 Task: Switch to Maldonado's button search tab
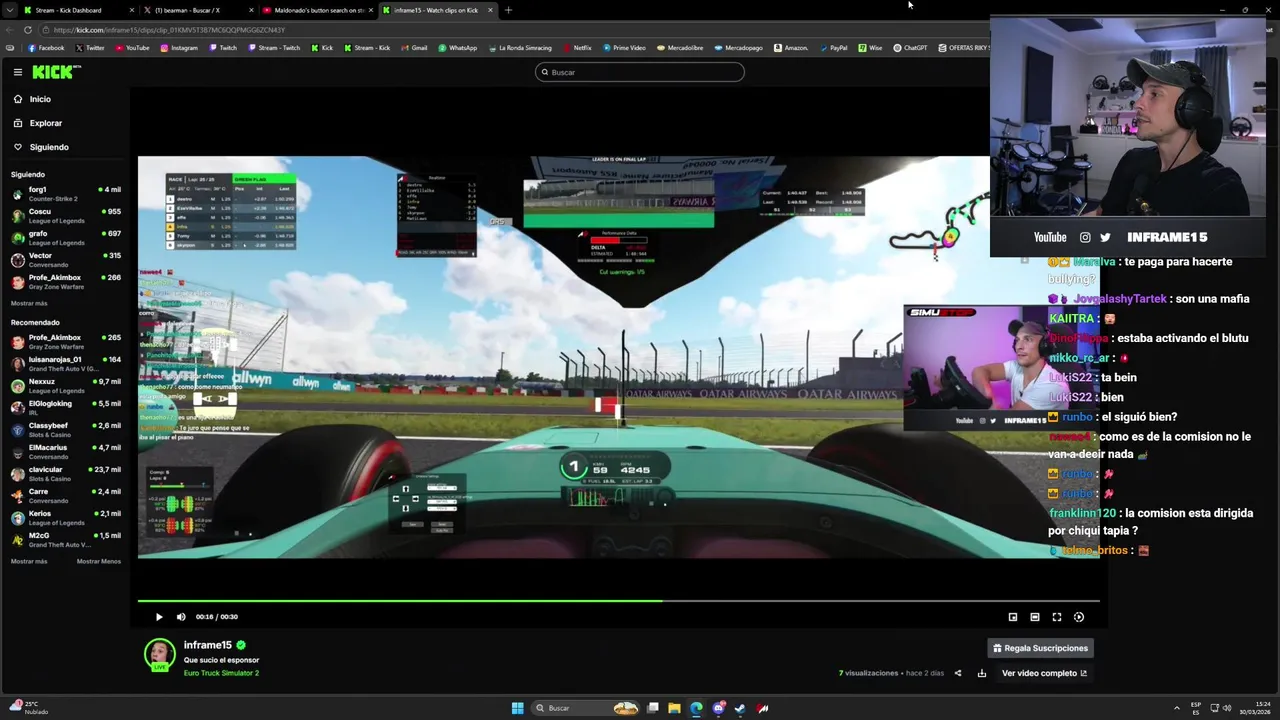(316, 10)
